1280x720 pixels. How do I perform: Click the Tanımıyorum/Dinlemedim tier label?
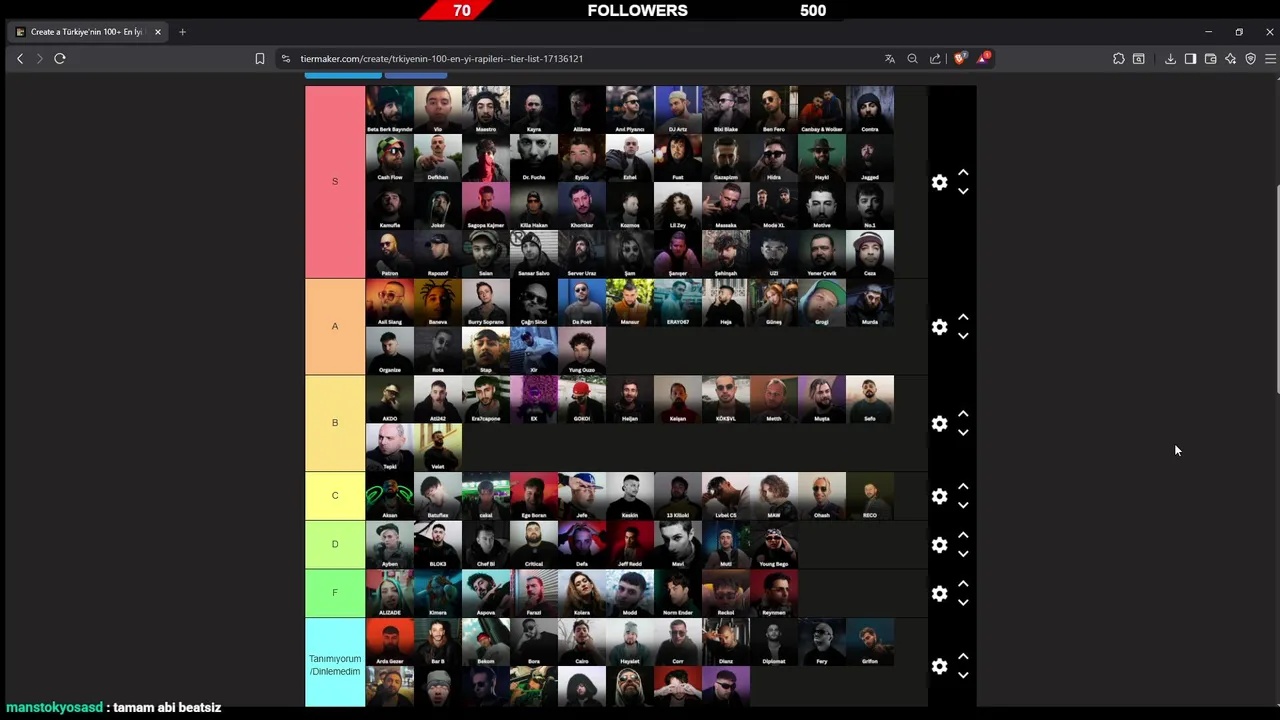click(335, 665)
